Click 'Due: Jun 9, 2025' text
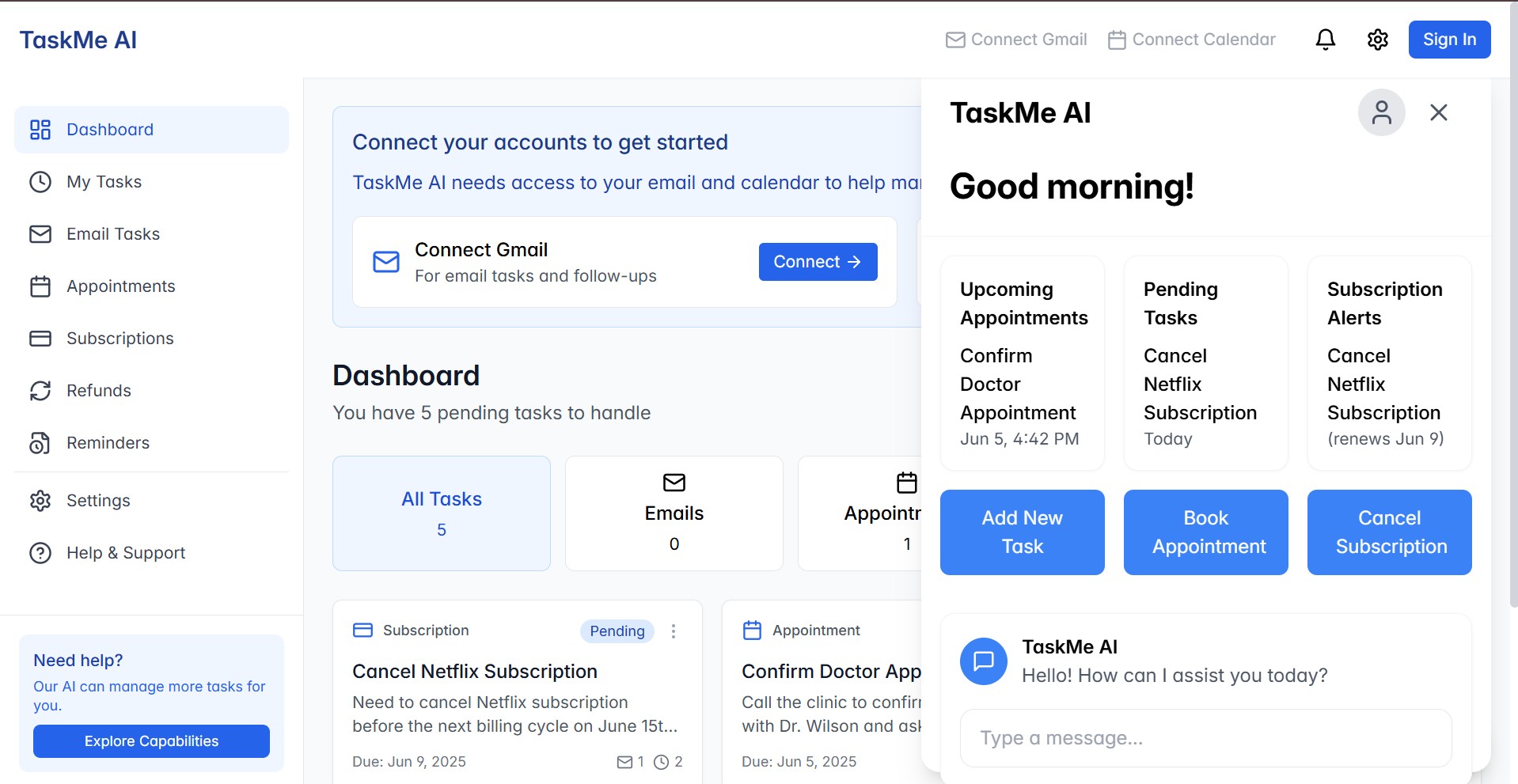Viewport: 1518px width, 784px height. click(409, 762)
